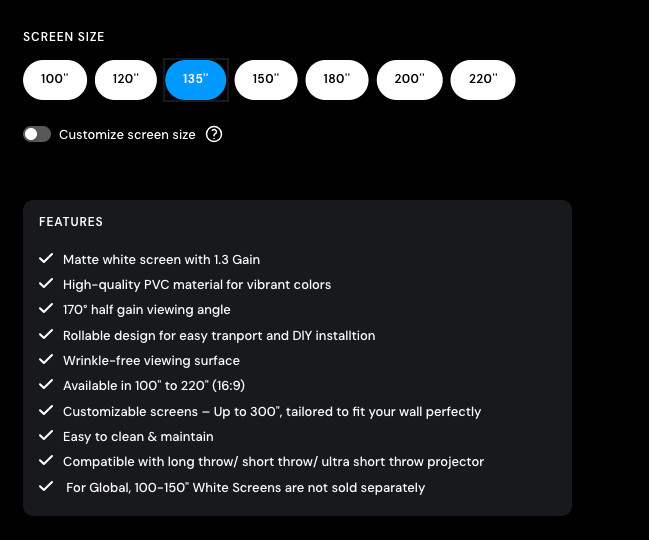Click the SCREEN SIZE heading label

pos(64,37)
